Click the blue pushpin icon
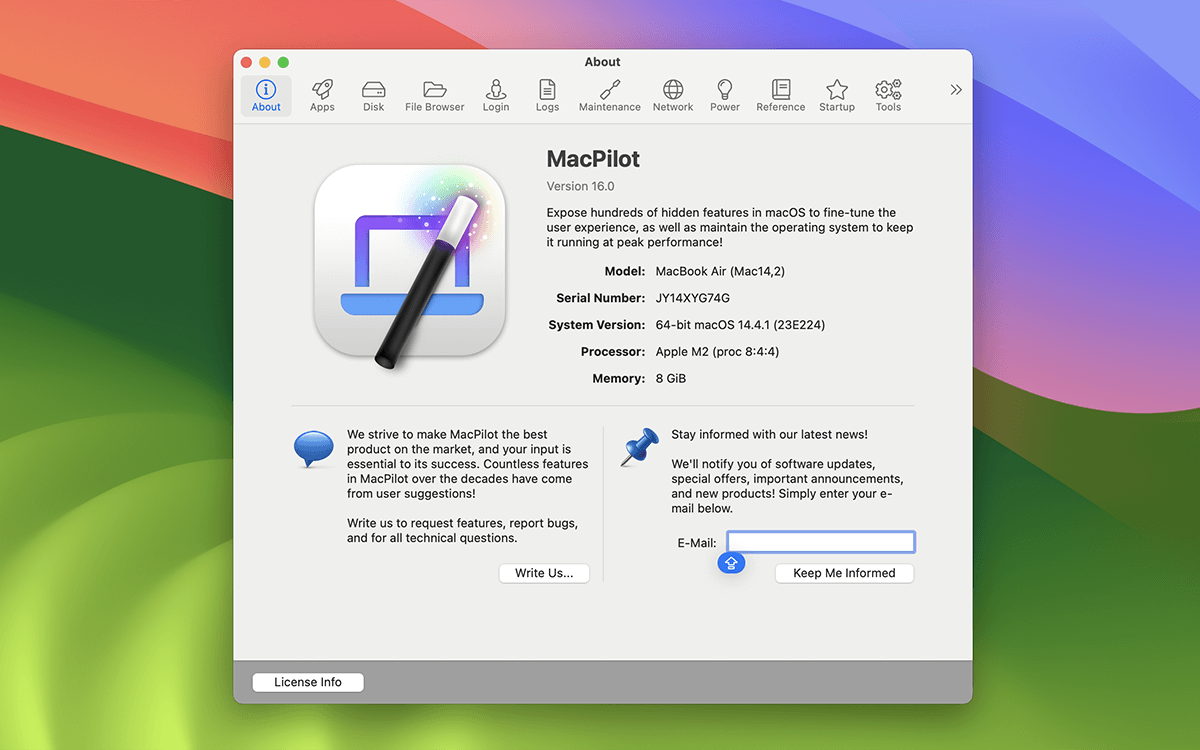 [639, 447]
